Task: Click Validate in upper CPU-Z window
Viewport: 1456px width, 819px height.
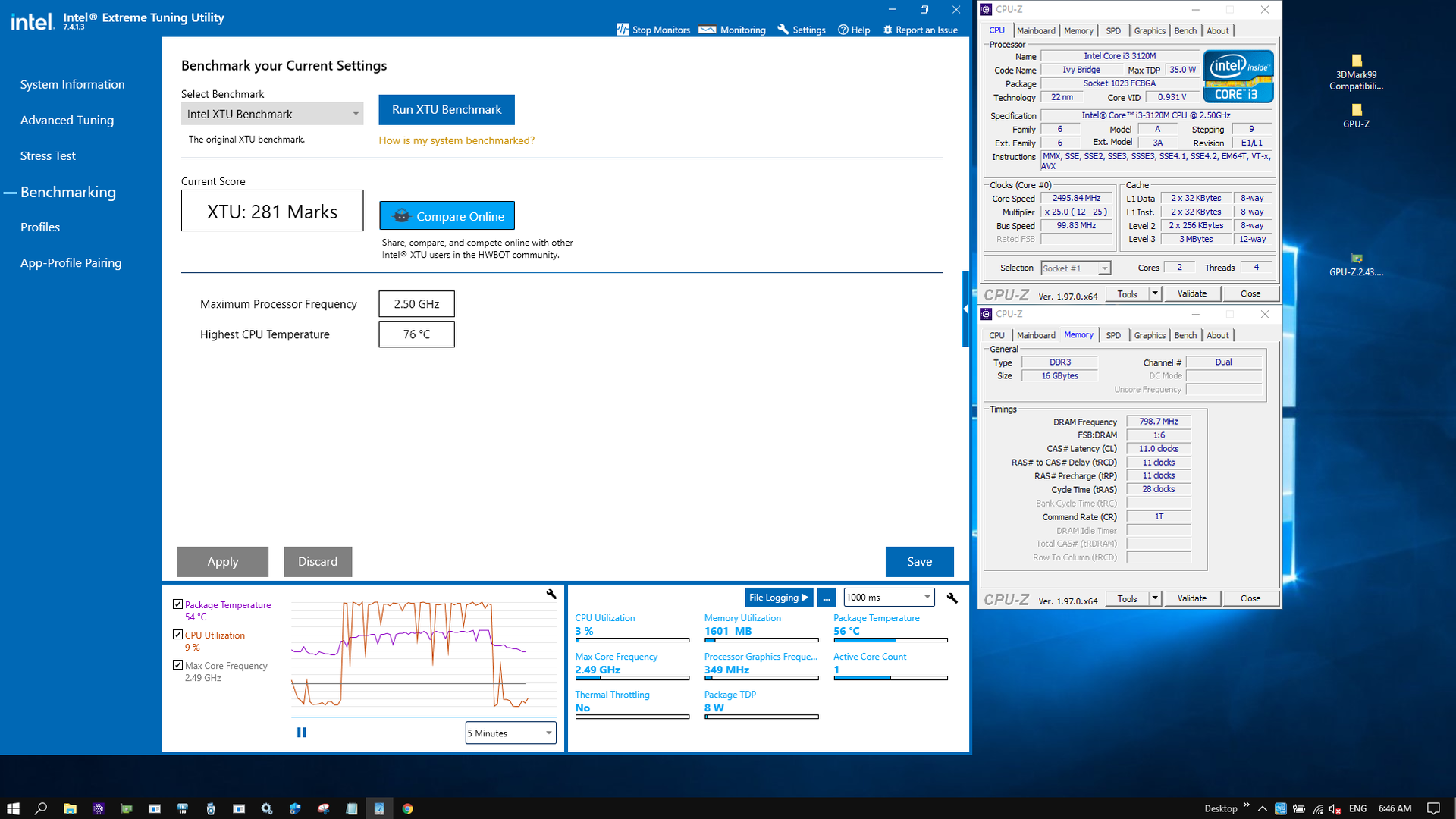Action: coord(1191,293)
